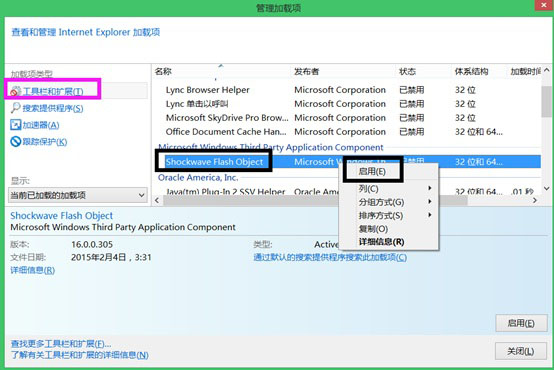
Task: Click the 关闭(L) button
Action: (x=521, y=351)
